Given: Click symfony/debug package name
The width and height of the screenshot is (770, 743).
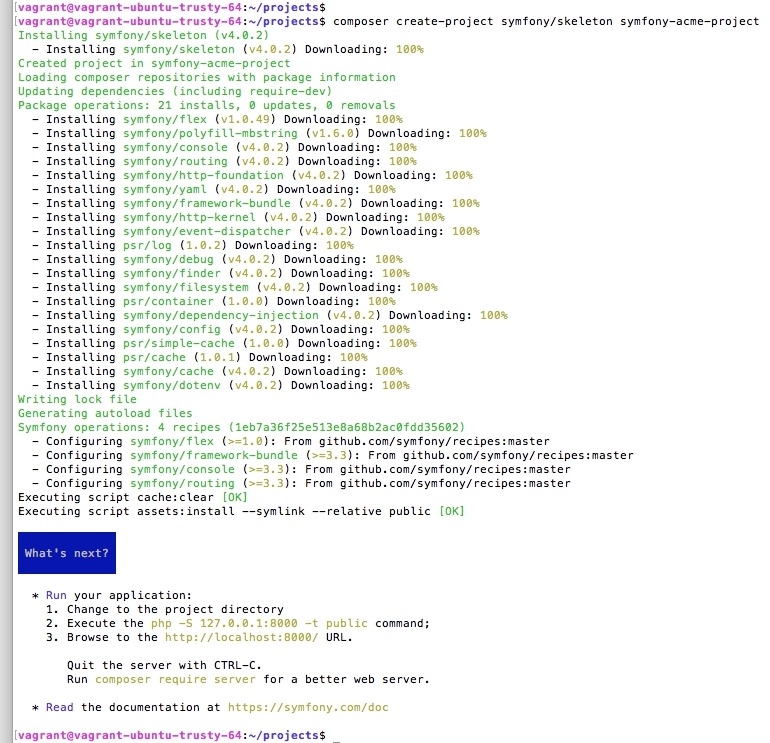Looking at the screenshot, I should point(168,259).
